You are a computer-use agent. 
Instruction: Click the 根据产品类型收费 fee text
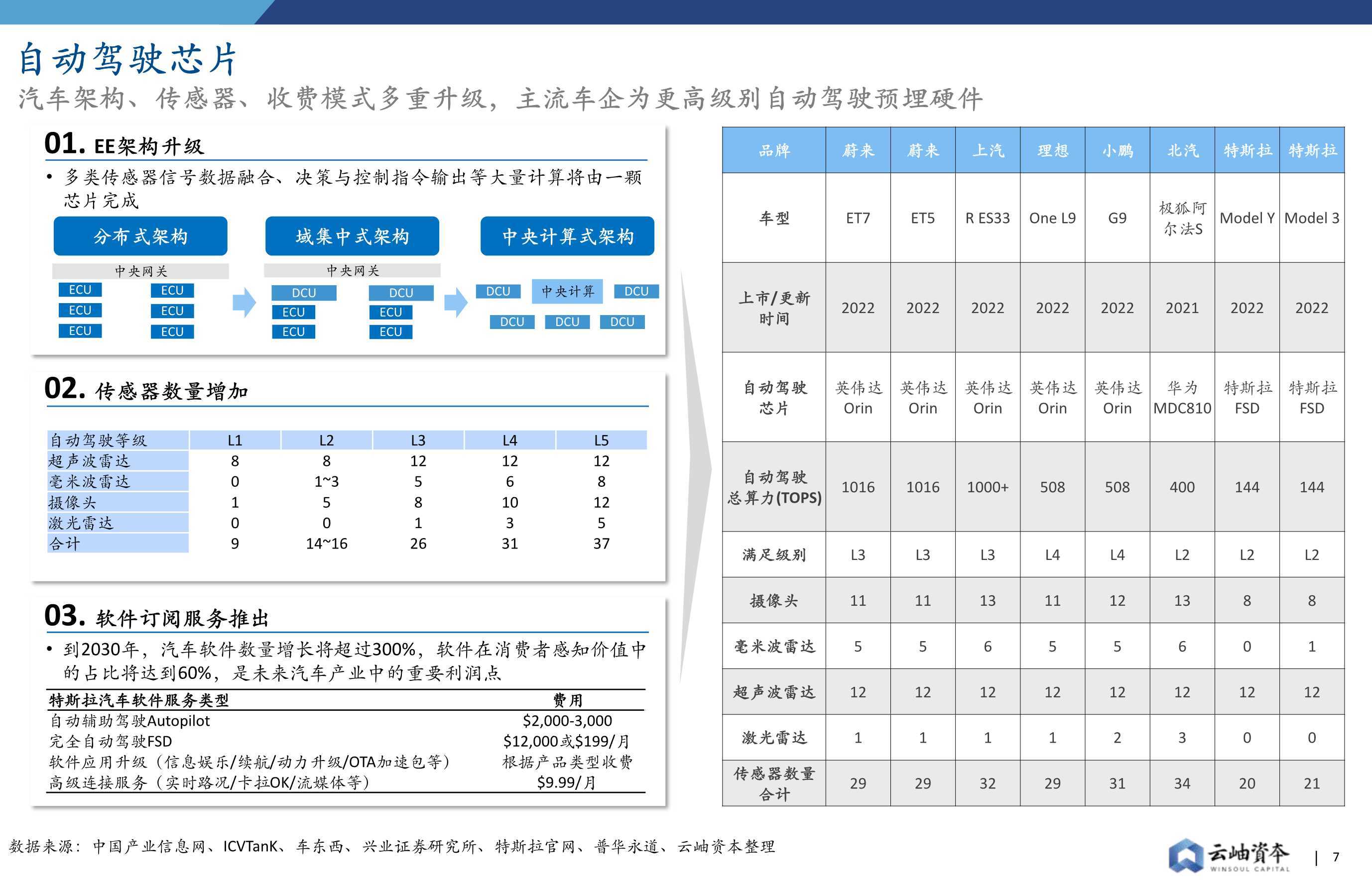click(x=567, y=762)
